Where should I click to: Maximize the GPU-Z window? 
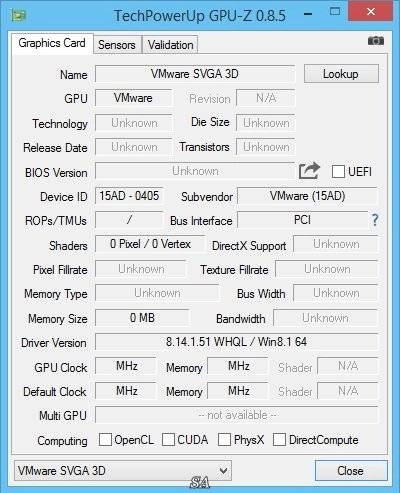(335, 12)
